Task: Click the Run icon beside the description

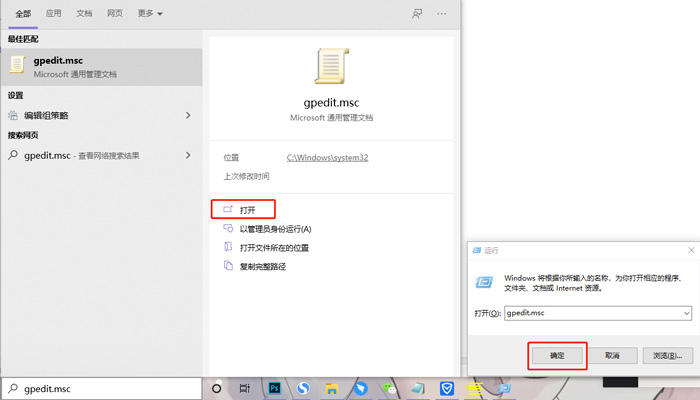Action: (484, 282)
